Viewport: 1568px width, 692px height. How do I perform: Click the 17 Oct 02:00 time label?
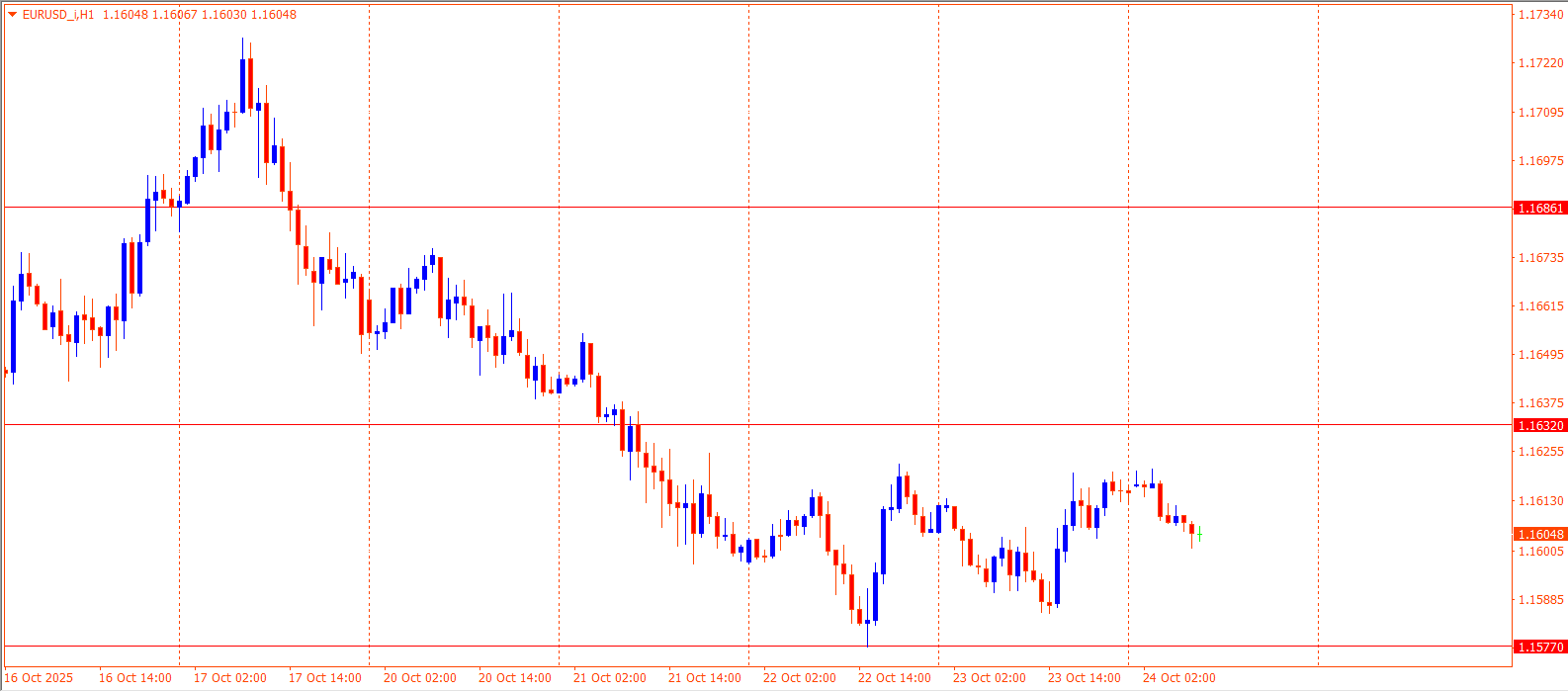click(229, 678)
